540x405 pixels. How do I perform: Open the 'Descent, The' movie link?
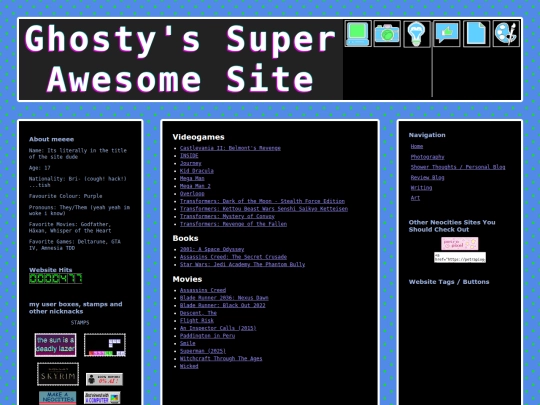198,313
